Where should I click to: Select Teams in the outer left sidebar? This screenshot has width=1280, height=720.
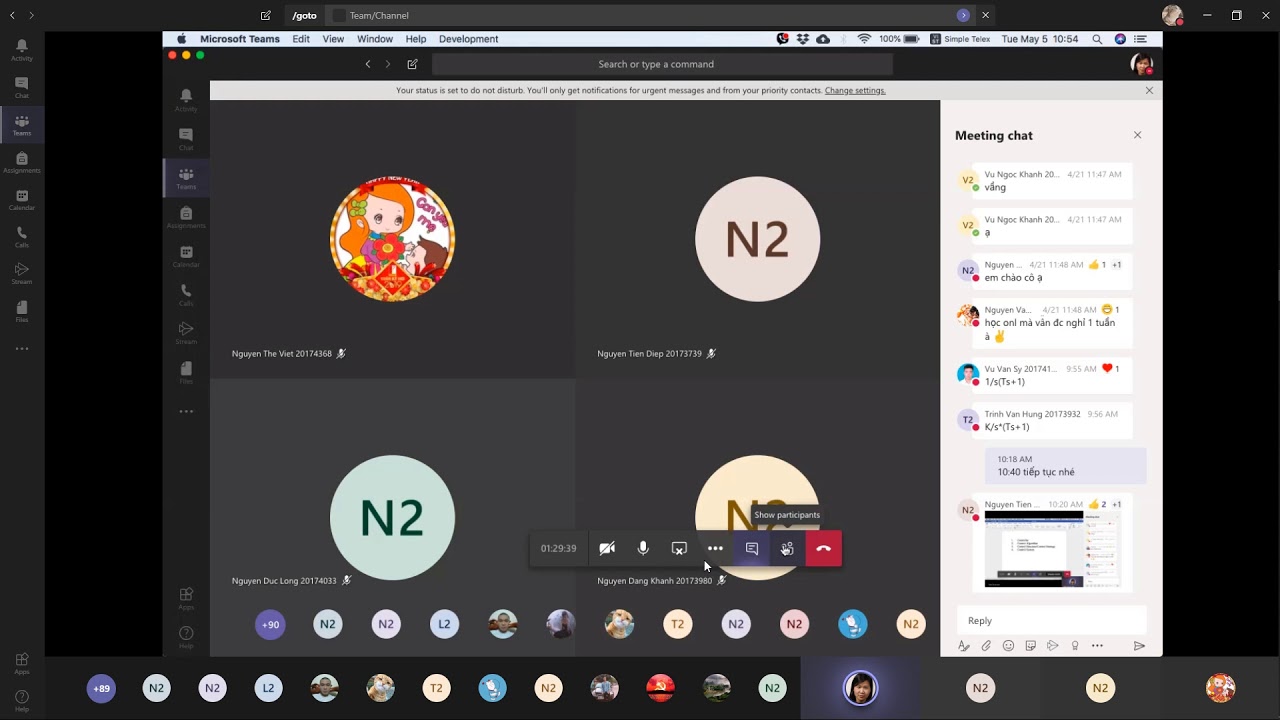point(22,125)
